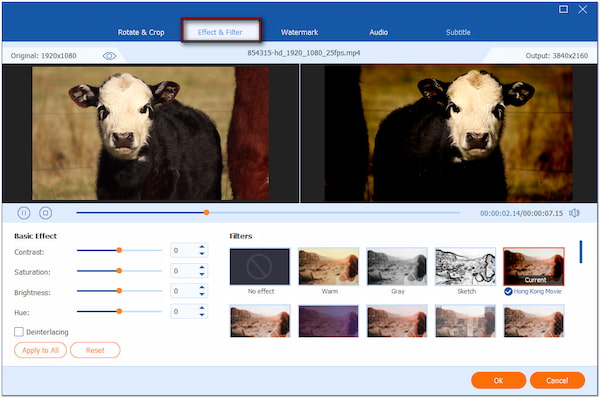Image resolution: width=600 pixels, height=398 pixels.
Task: Select fourth filter thumbnail in second row
Action: coord(465,321)
